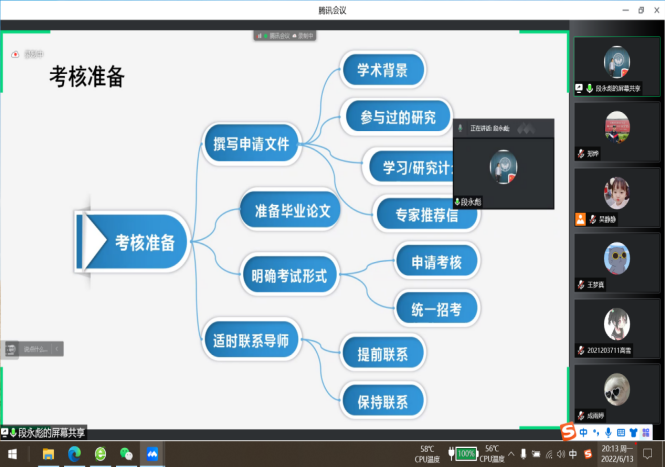Open Microsoft Edge from the taskbar
665x467 pixels.
74,454
